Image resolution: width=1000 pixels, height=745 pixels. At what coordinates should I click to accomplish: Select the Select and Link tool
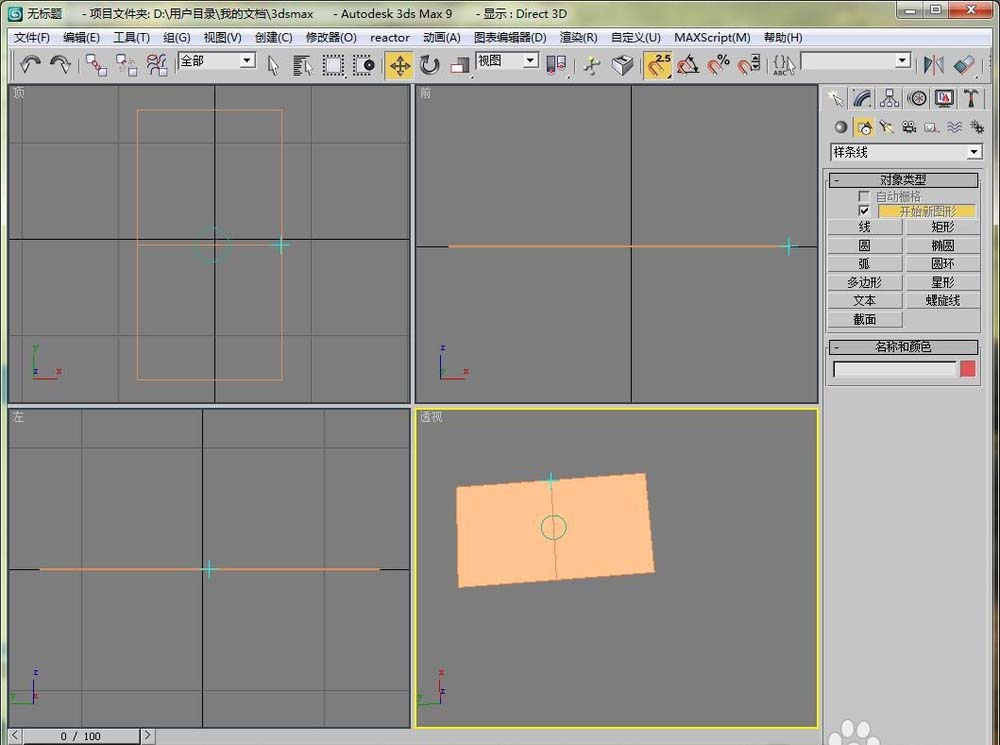pyautogui.click(x=96, y=64)
